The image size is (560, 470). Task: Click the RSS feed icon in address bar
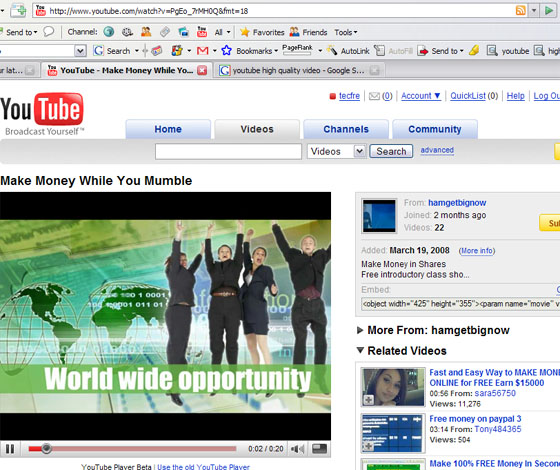click(521, 10)
